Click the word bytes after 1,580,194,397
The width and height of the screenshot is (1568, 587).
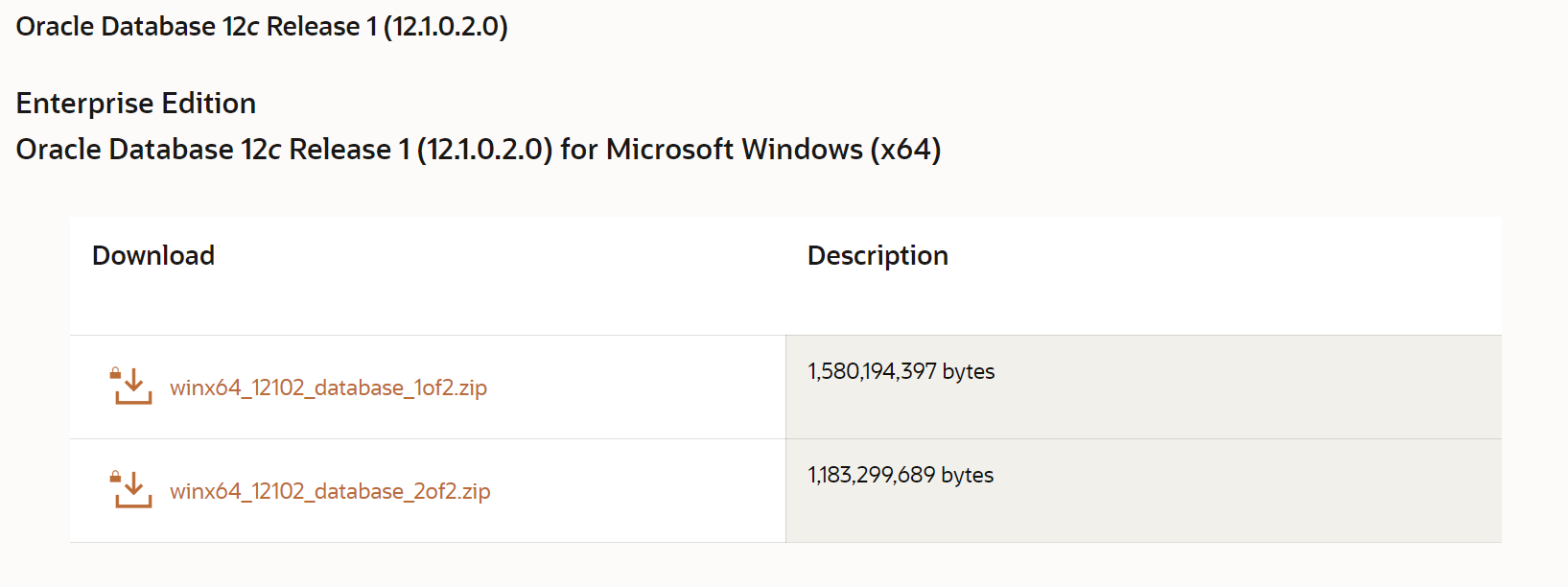coord(969,372)
